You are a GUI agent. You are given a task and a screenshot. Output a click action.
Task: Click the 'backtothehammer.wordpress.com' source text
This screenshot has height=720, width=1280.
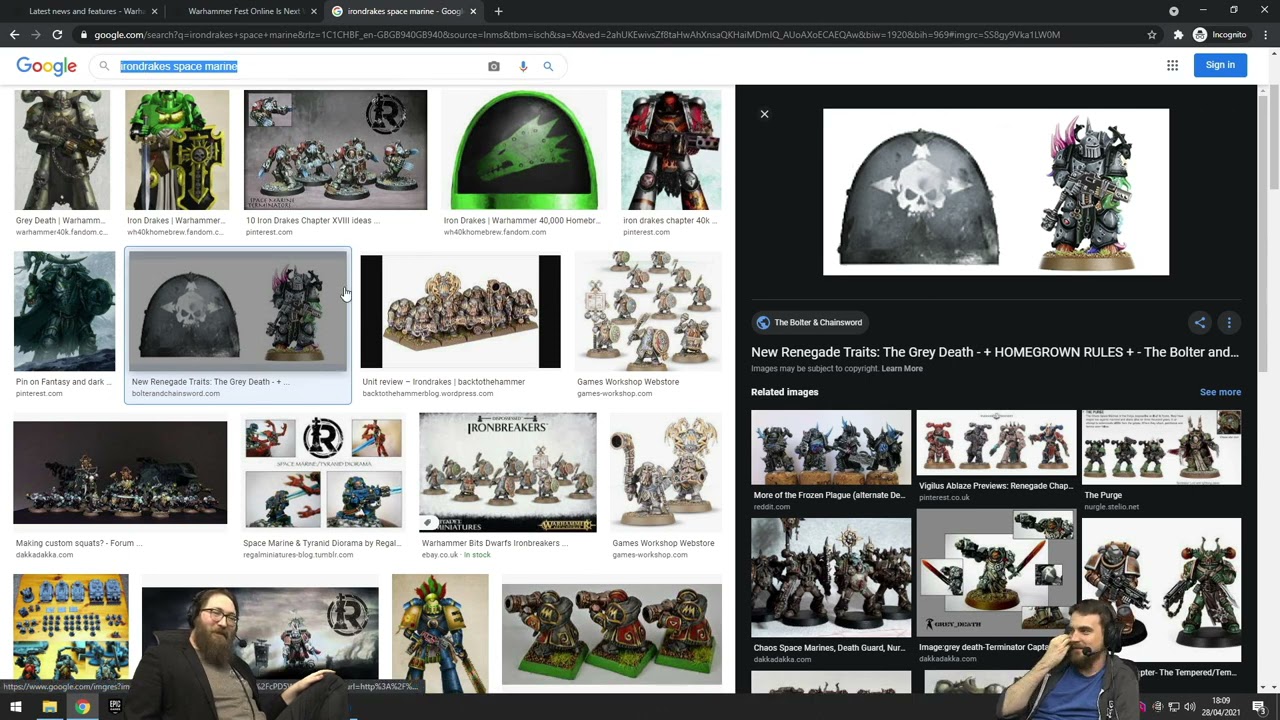[427, 393]
